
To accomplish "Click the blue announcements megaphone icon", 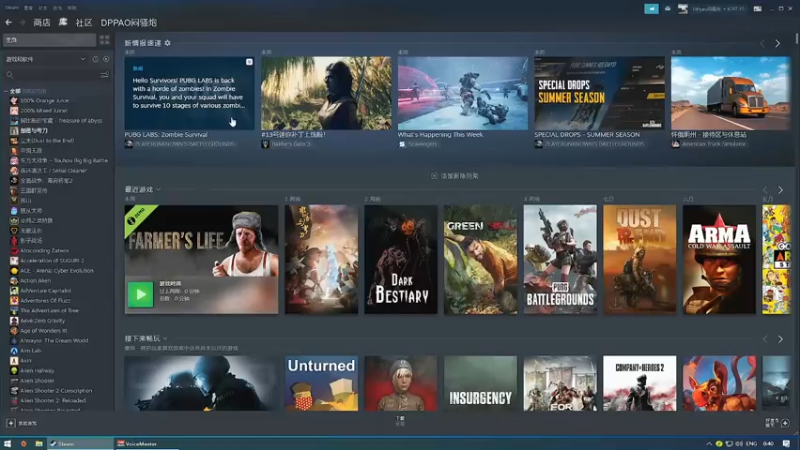I will coord(652,9).
